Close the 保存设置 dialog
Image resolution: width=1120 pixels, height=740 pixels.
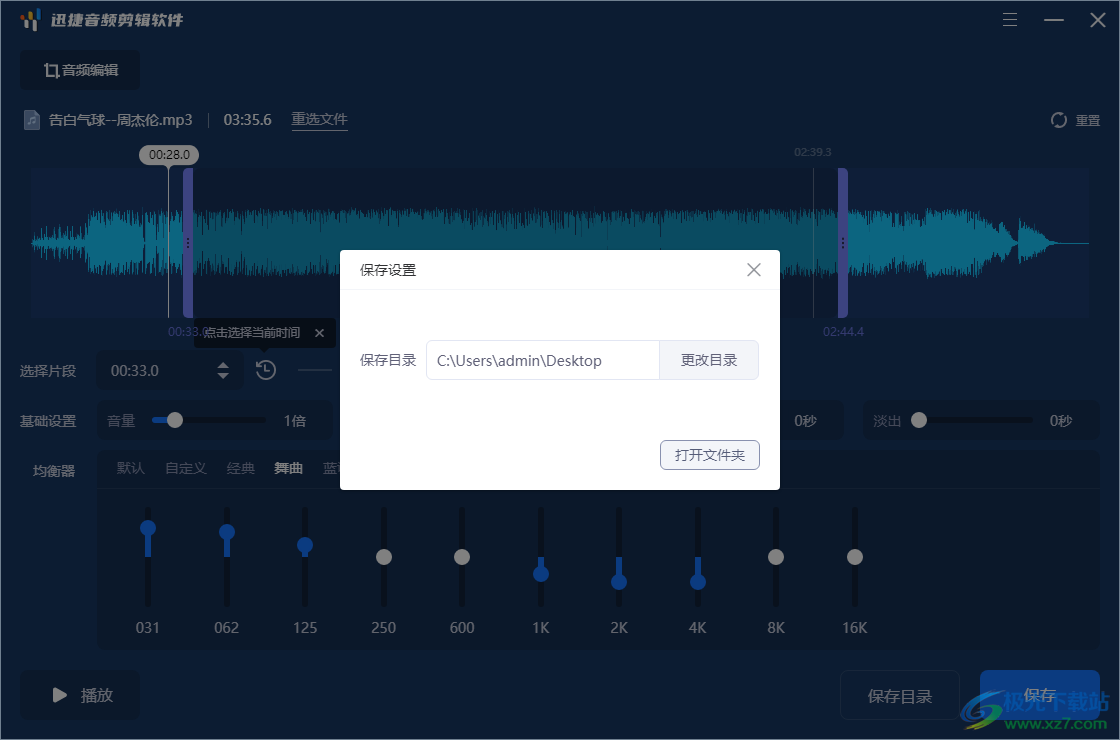(x=753, y=269)
